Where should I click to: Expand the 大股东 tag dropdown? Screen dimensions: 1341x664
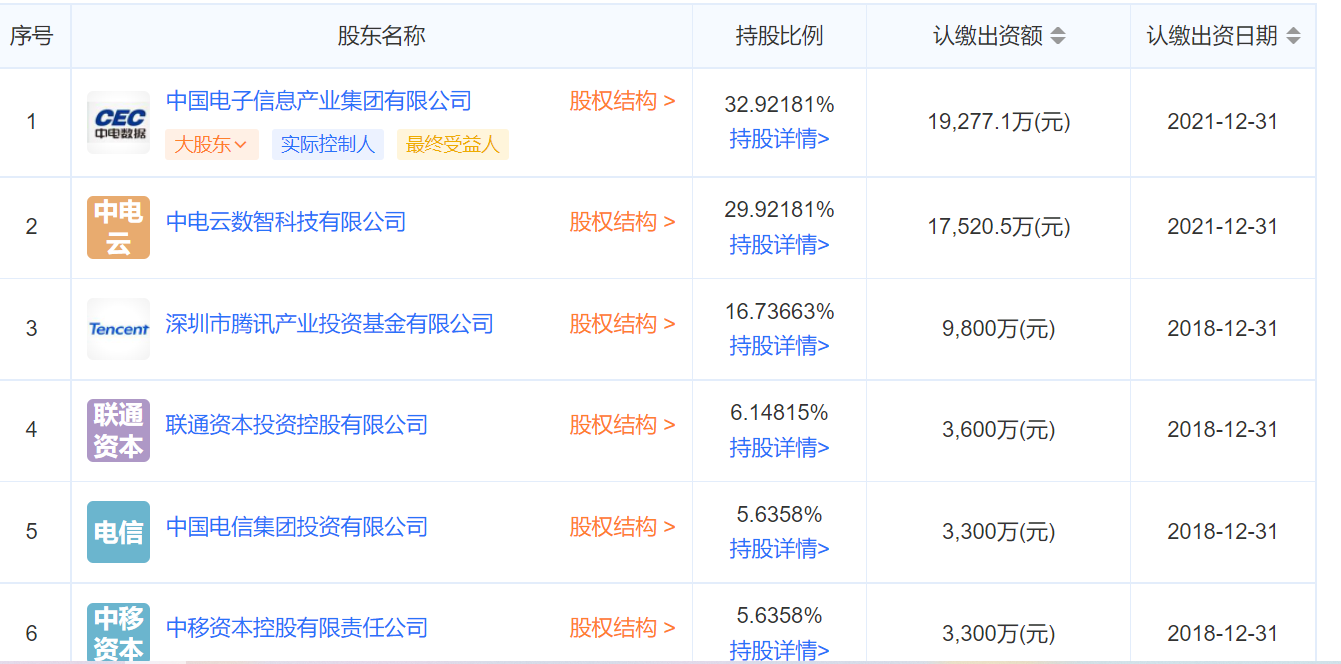212,144
